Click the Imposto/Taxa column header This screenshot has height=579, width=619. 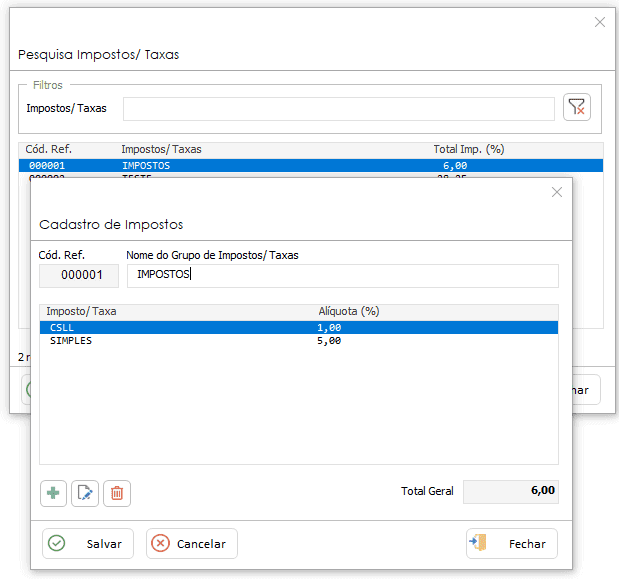coord(81,311)
